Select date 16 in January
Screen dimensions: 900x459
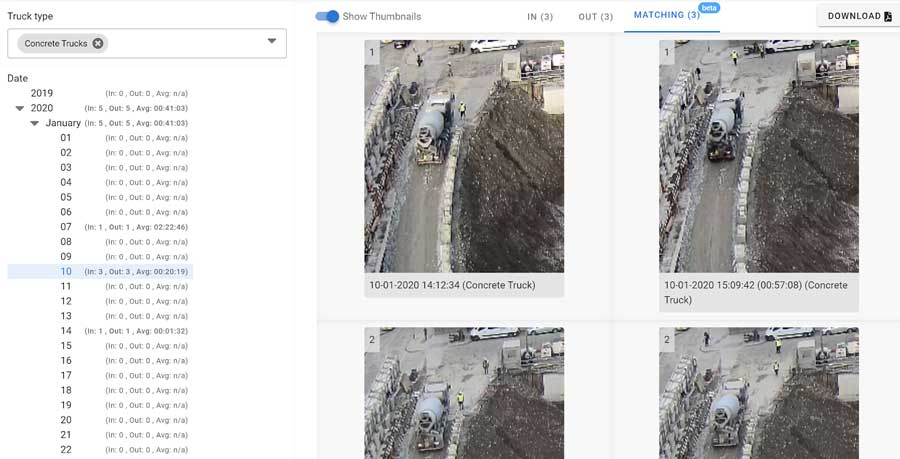(x=100, y=361)
